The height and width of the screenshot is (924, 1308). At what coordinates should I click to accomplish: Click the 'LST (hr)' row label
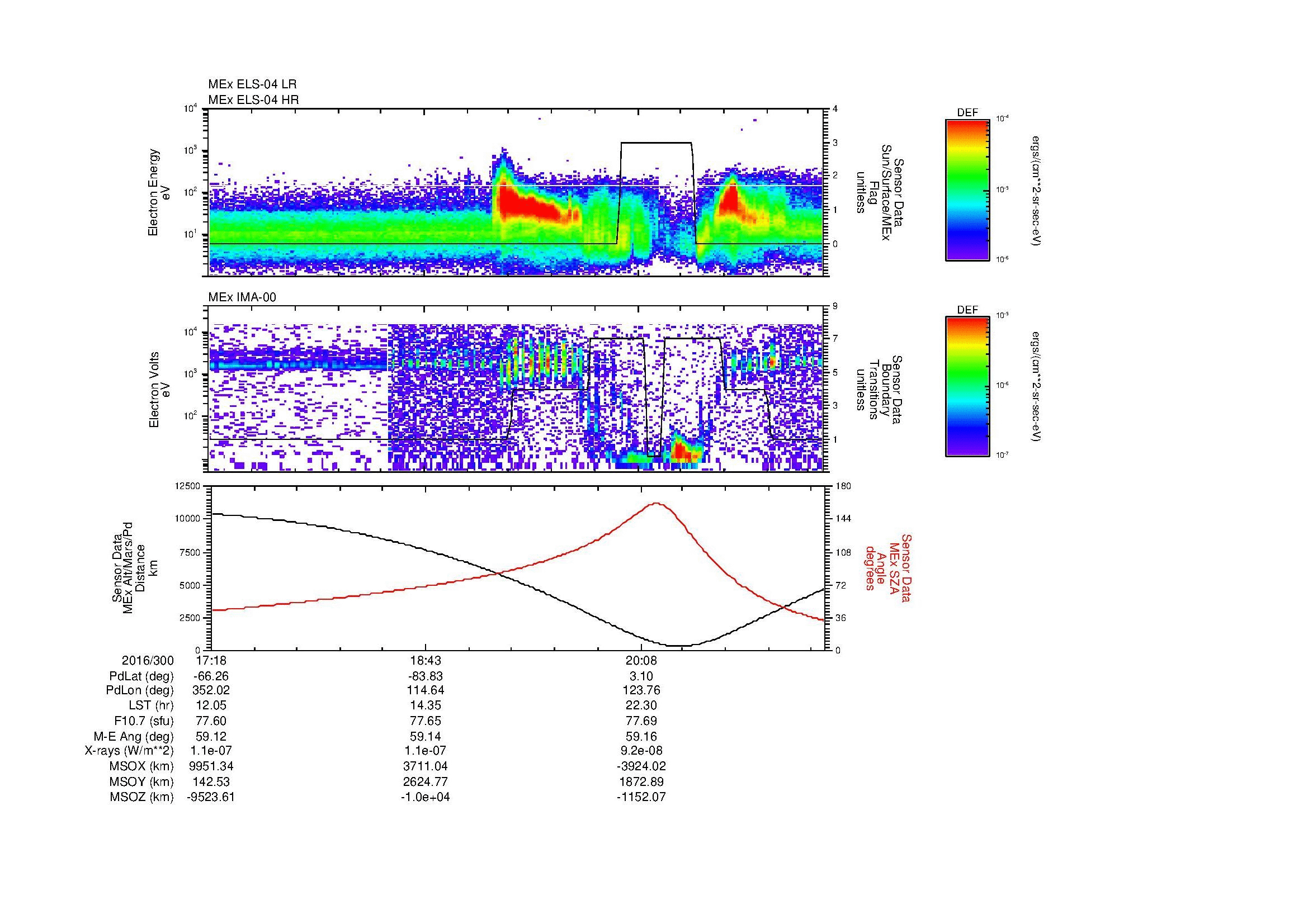151,705
